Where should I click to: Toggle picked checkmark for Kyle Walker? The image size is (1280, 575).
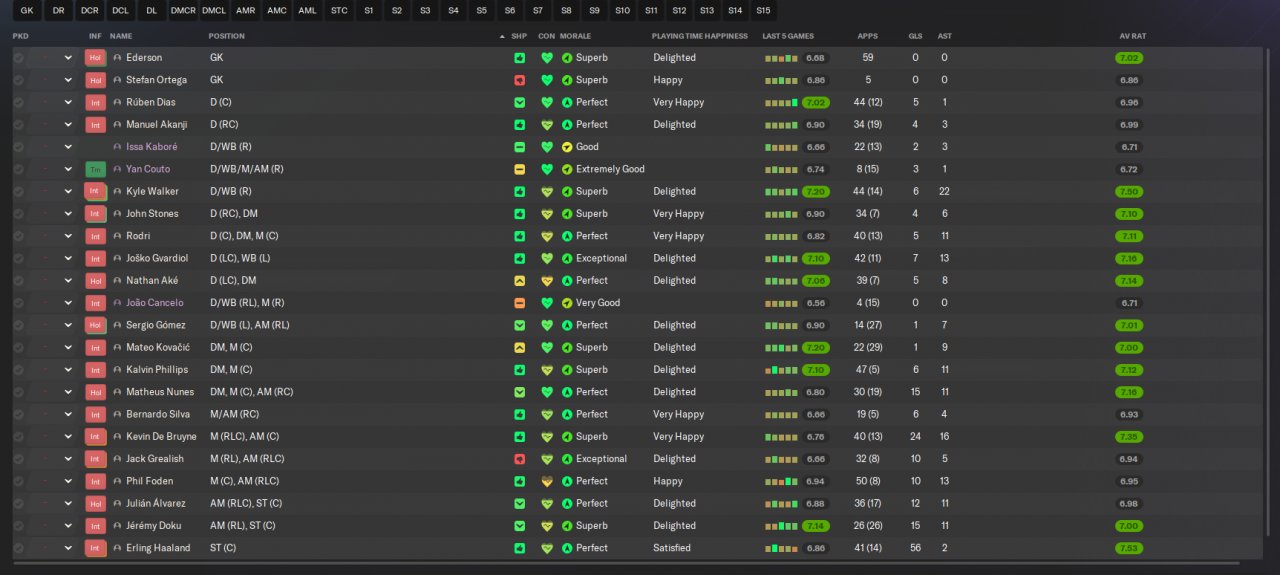pyautogui.click(x=18, y=191)
